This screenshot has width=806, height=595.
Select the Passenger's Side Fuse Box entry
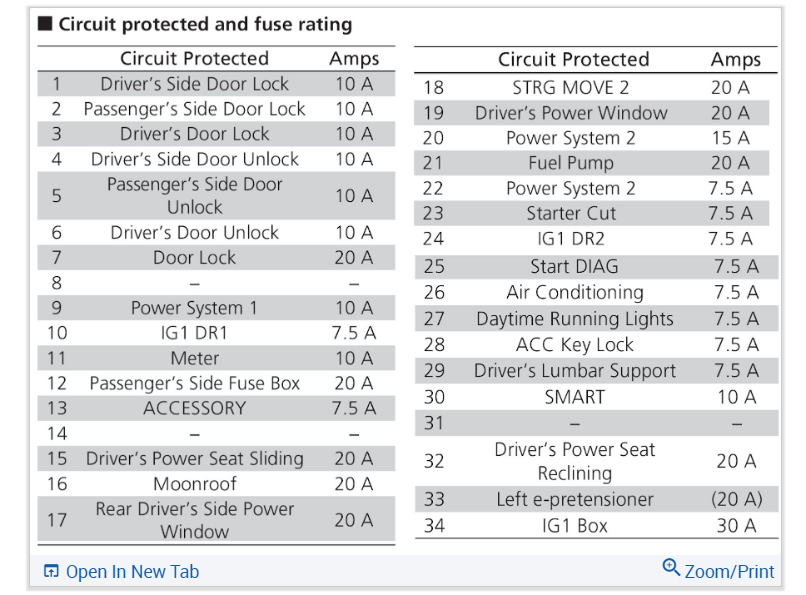[194, 383]
